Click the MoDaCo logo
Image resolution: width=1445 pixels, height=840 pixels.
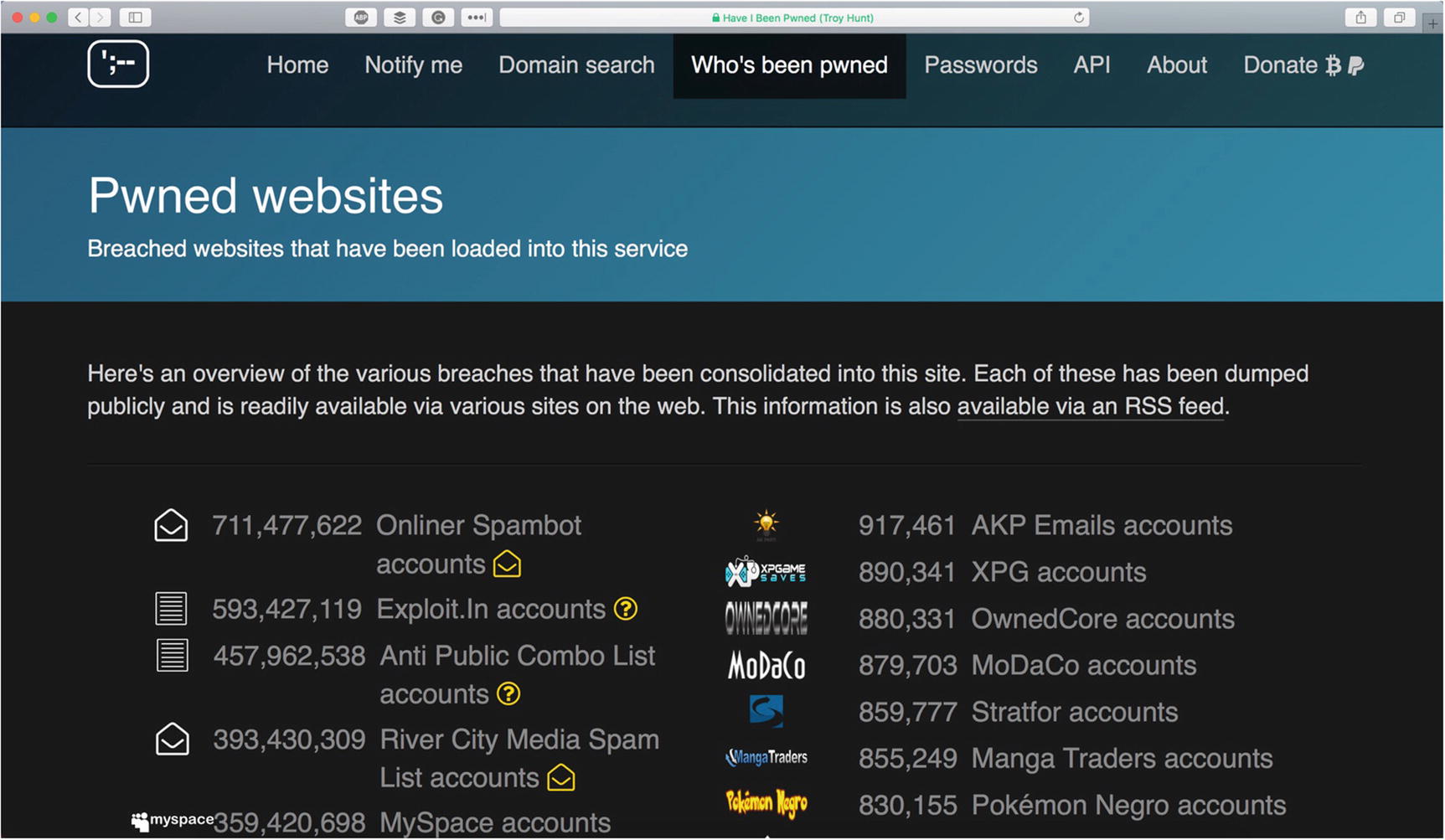coord(766,665)
